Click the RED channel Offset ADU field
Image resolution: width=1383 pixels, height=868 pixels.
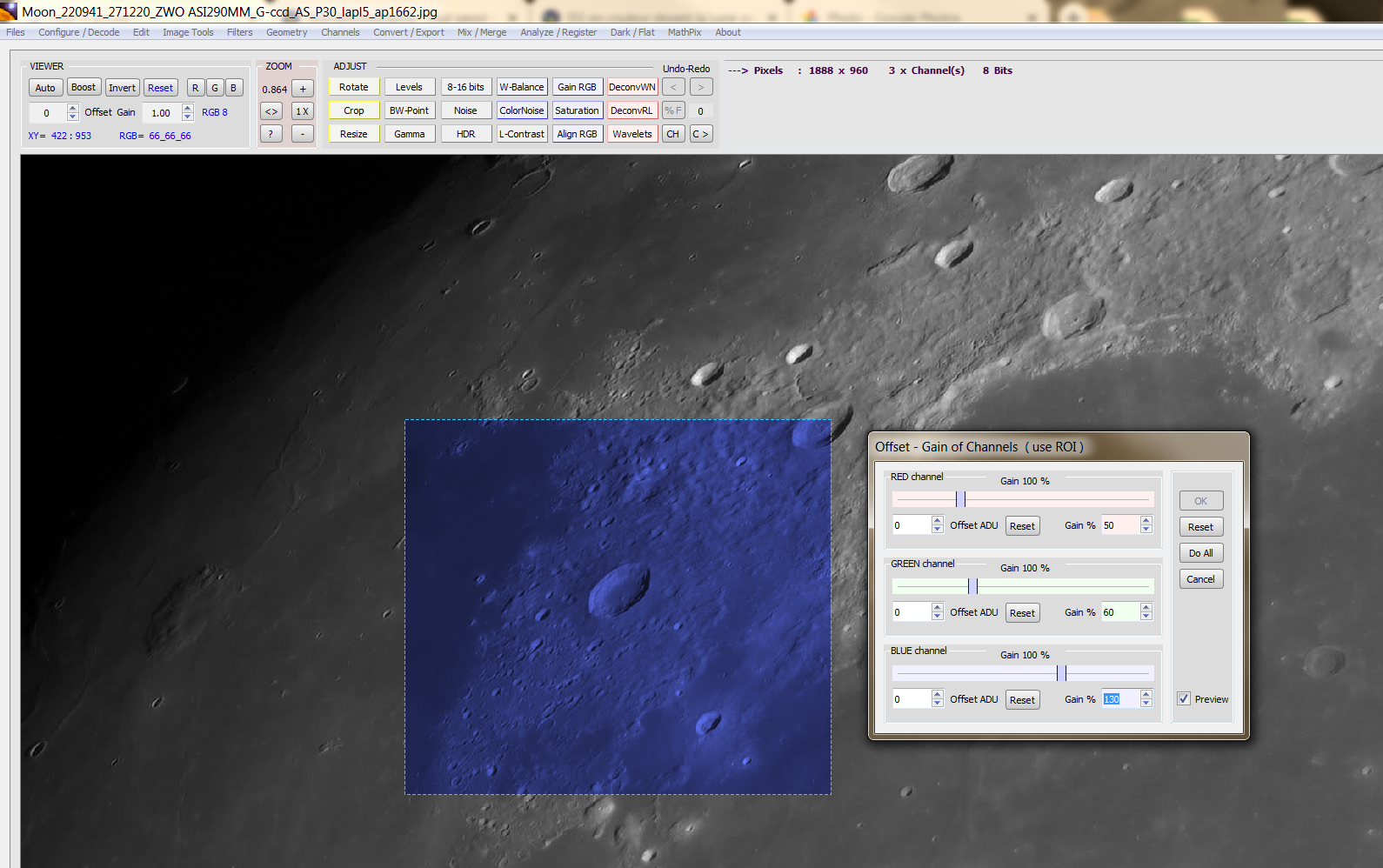tap(912, 525)
